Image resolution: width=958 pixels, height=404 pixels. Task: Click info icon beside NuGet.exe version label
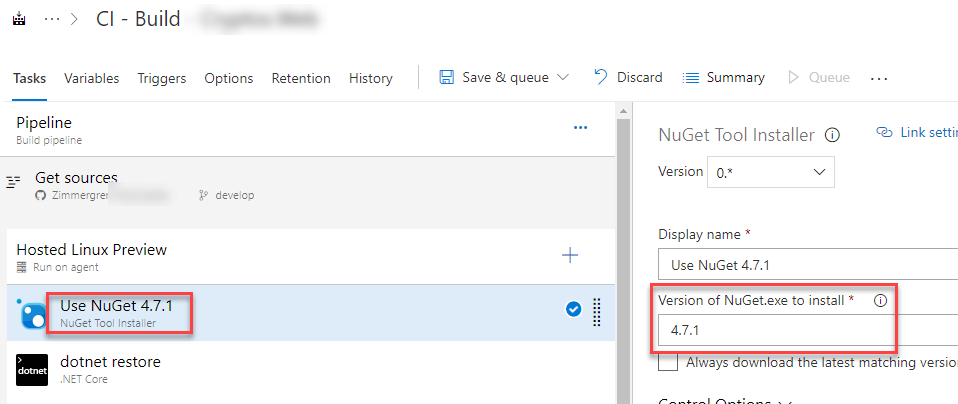881,300
